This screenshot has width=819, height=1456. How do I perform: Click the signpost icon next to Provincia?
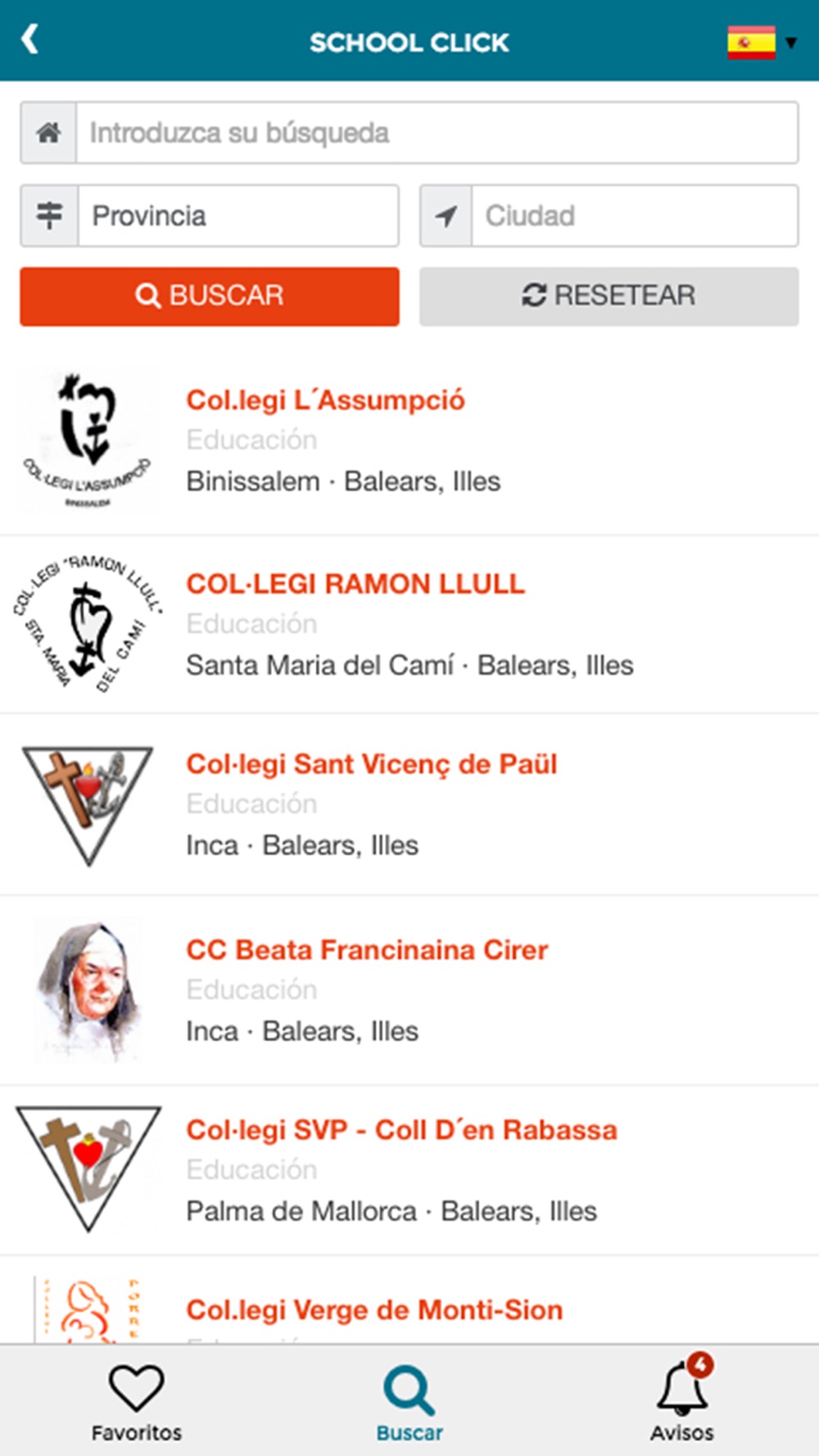49,216
